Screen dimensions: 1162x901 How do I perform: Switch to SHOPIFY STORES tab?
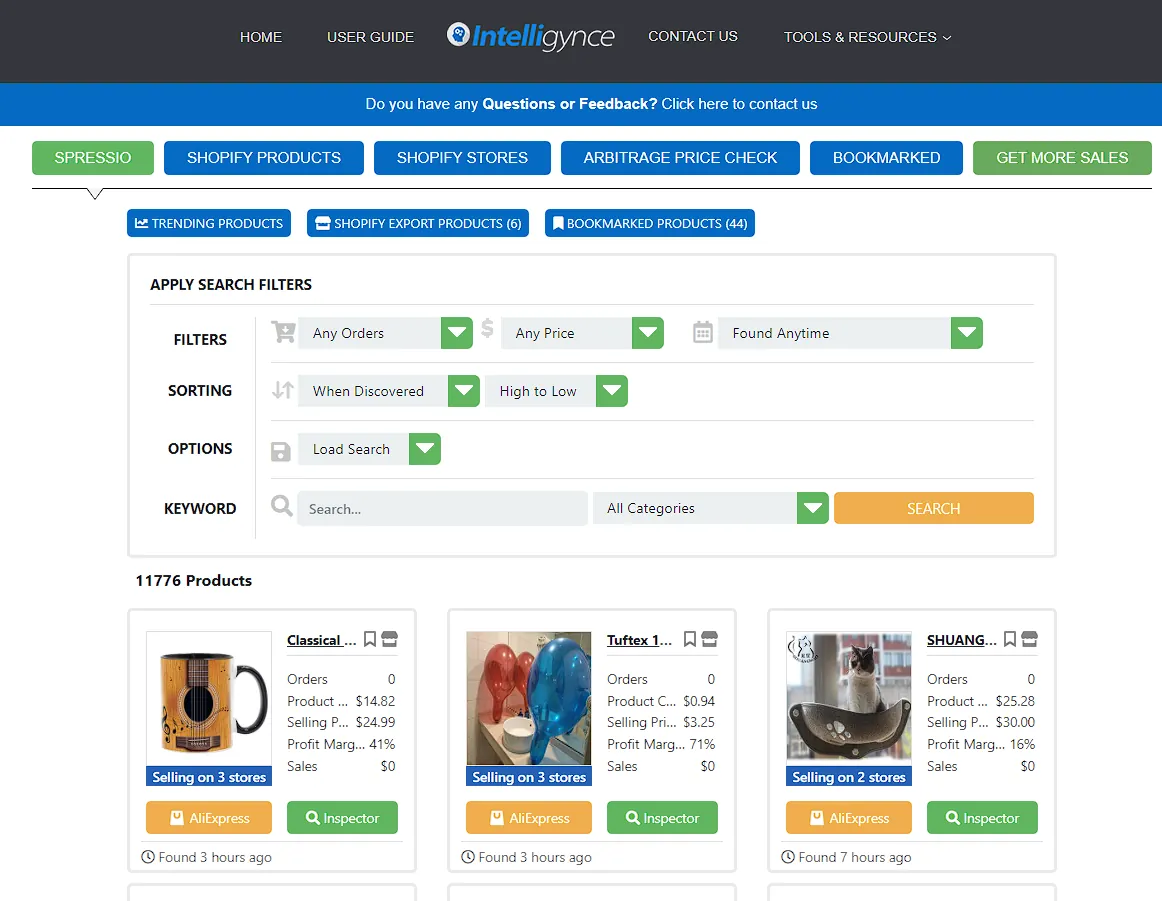462,158
